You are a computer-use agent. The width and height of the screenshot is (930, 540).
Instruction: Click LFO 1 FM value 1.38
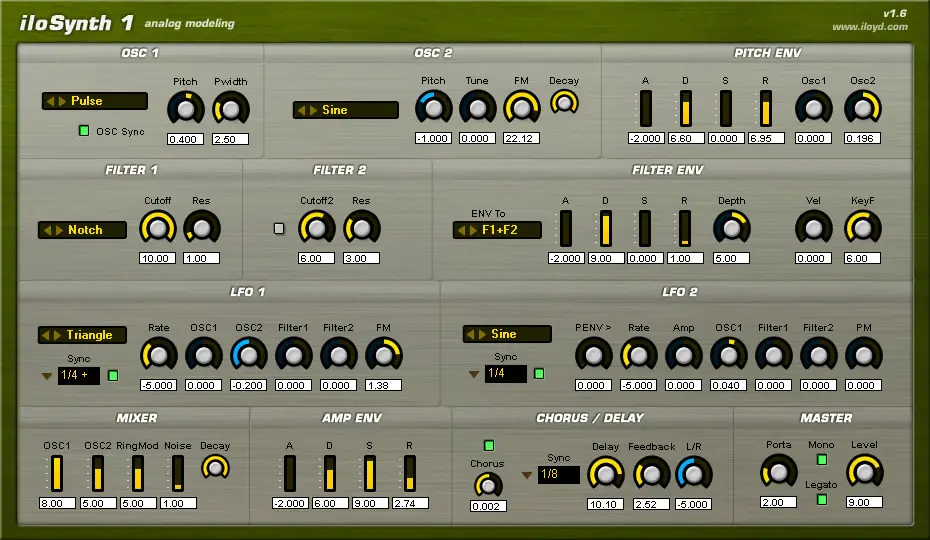[x=383, y=385]
